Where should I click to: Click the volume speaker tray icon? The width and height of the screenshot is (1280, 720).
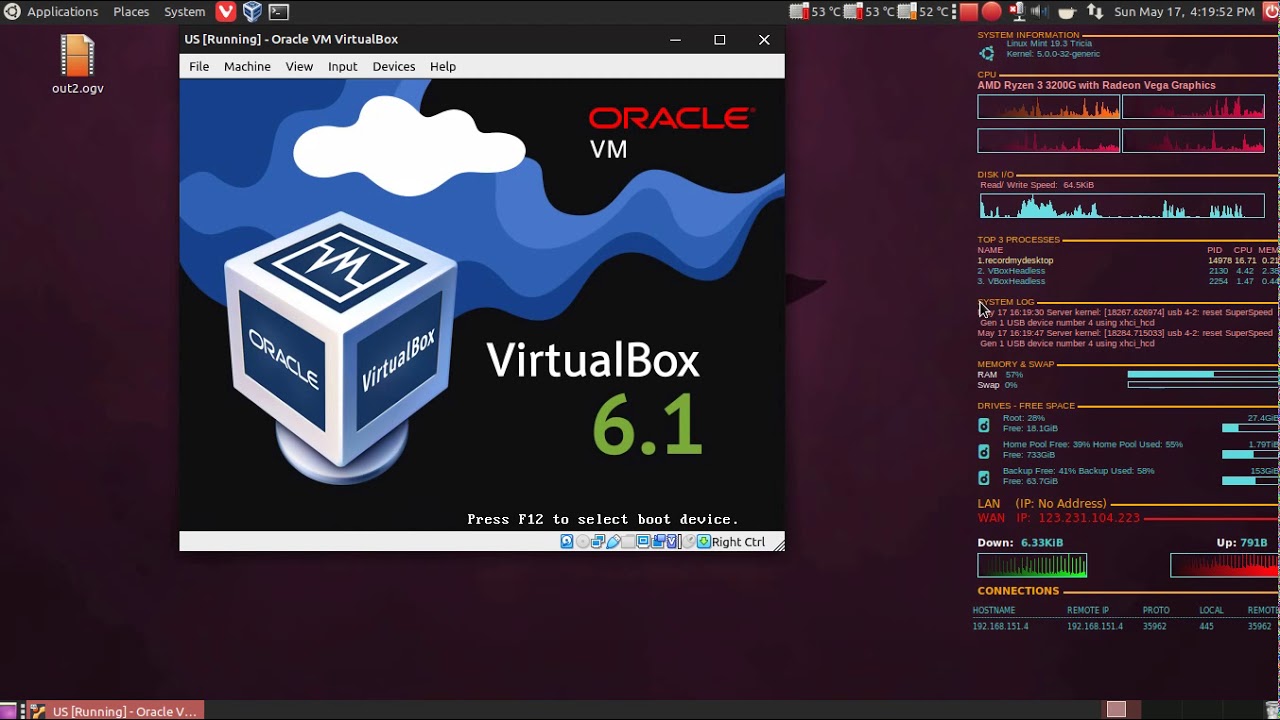tap(1040, 12)
